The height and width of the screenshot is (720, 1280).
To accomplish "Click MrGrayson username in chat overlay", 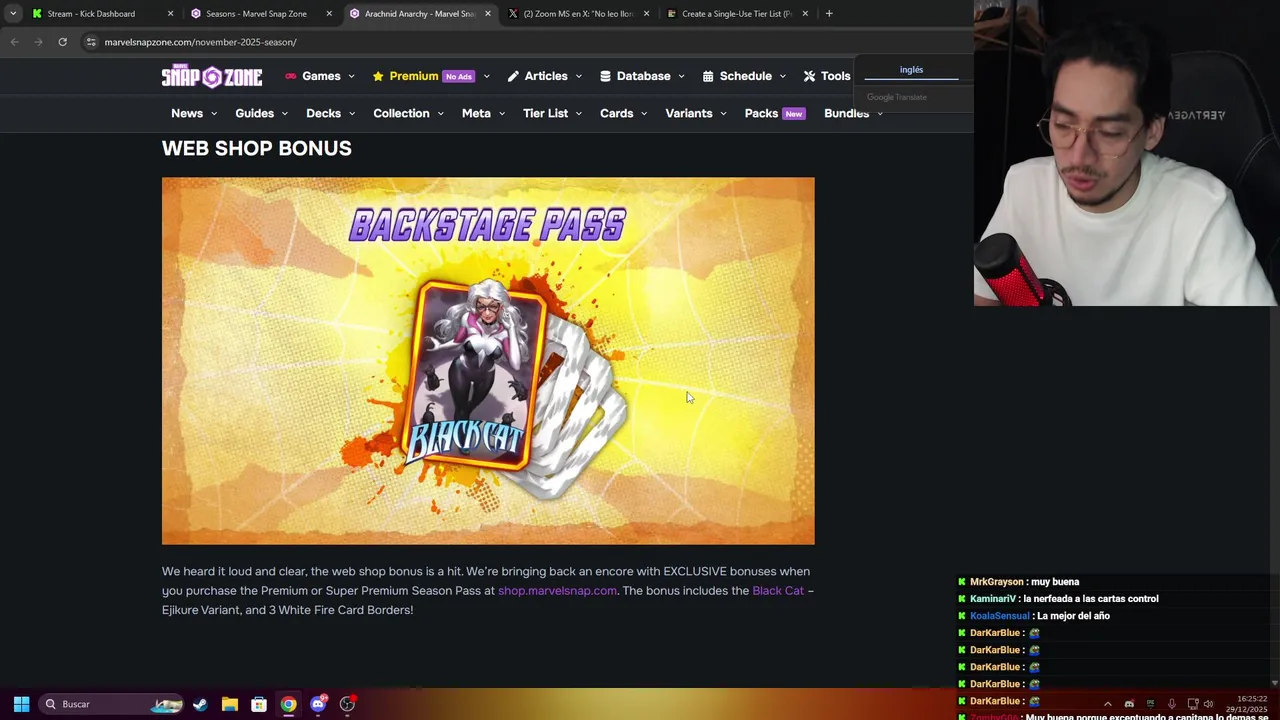I will pyautogui.click(x=996, y=582).
